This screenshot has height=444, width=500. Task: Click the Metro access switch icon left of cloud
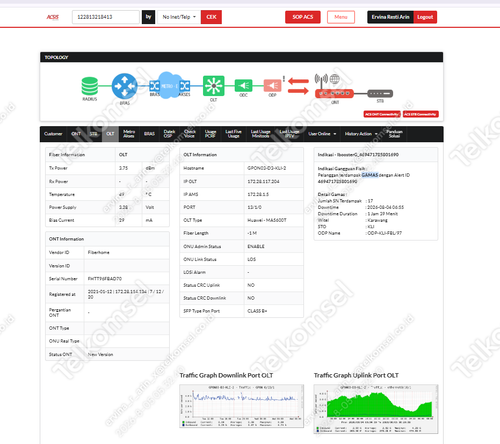[x=154, y=86]
